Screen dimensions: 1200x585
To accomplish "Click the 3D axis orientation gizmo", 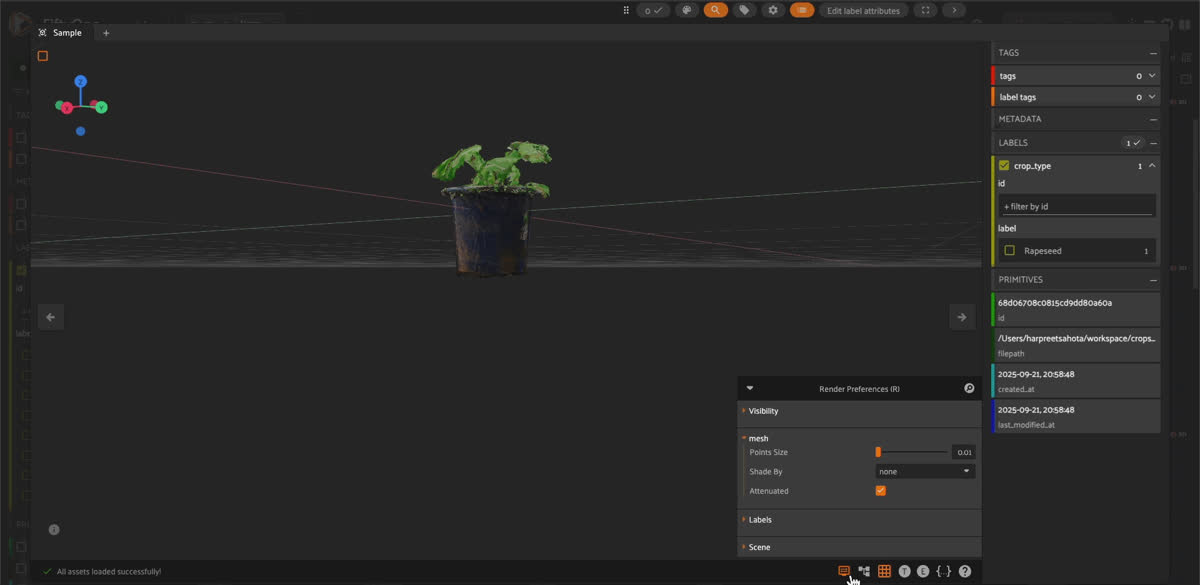I will 80,104.
